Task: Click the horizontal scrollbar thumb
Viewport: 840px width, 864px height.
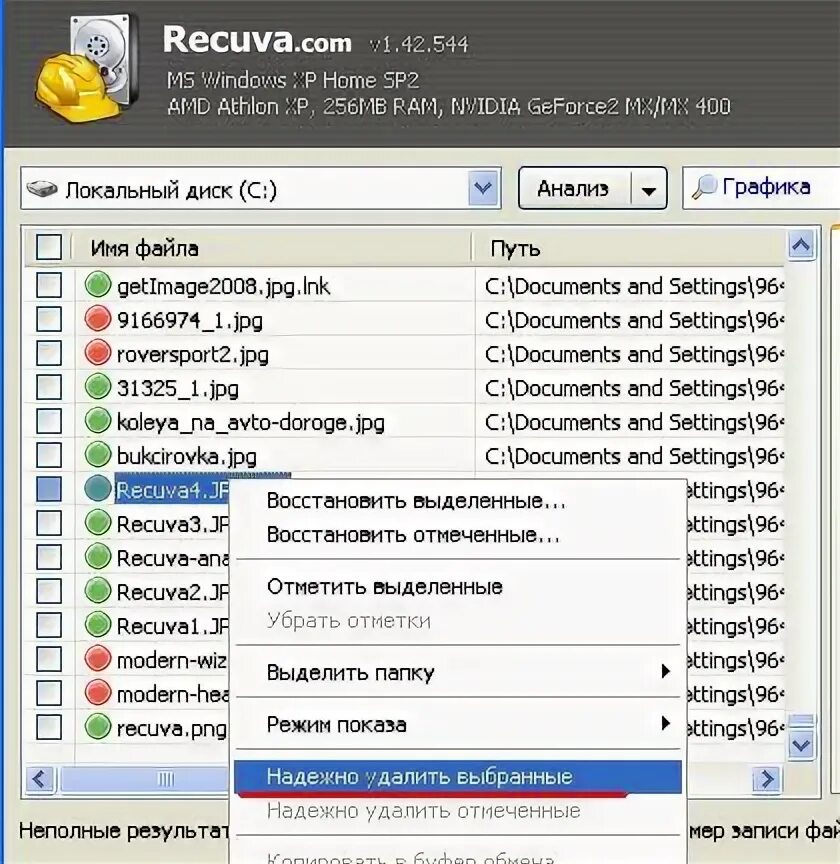Action: click(x=144, y=779)
